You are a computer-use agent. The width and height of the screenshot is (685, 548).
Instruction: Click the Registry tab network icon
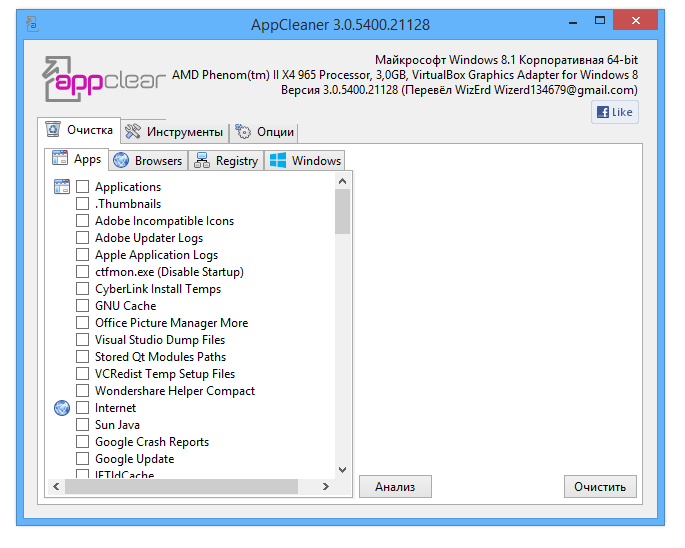click(x=202, y=160)
